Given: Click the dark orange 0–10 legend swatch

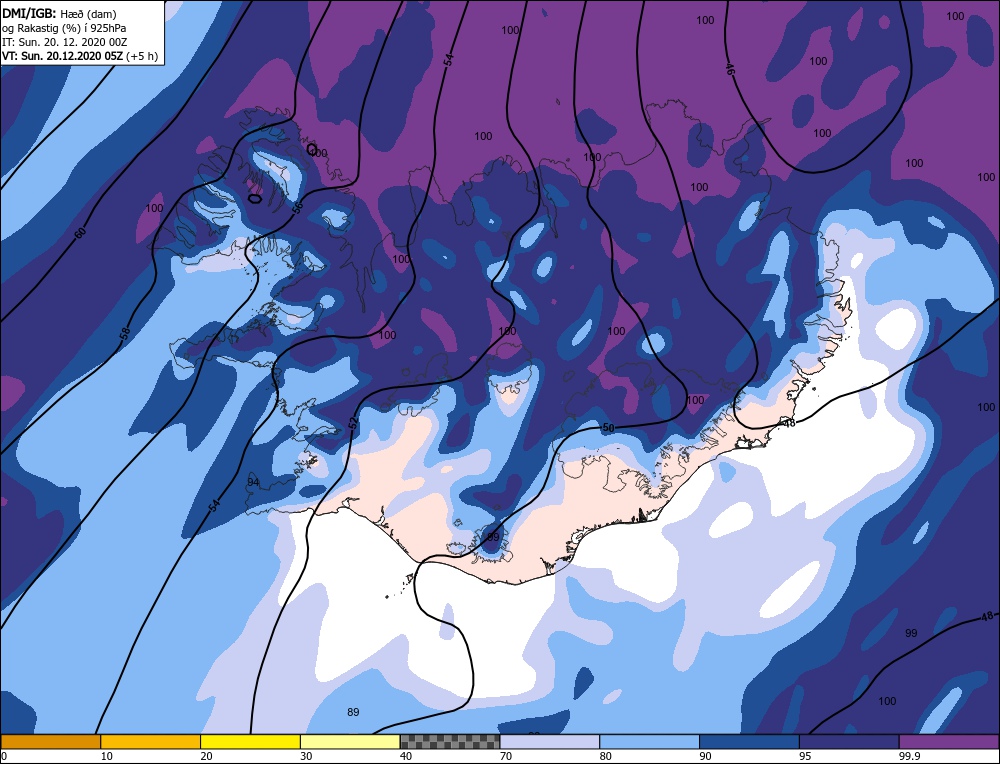Looking at the screenshot, I should pyautogui.click(x=50, y=742).
